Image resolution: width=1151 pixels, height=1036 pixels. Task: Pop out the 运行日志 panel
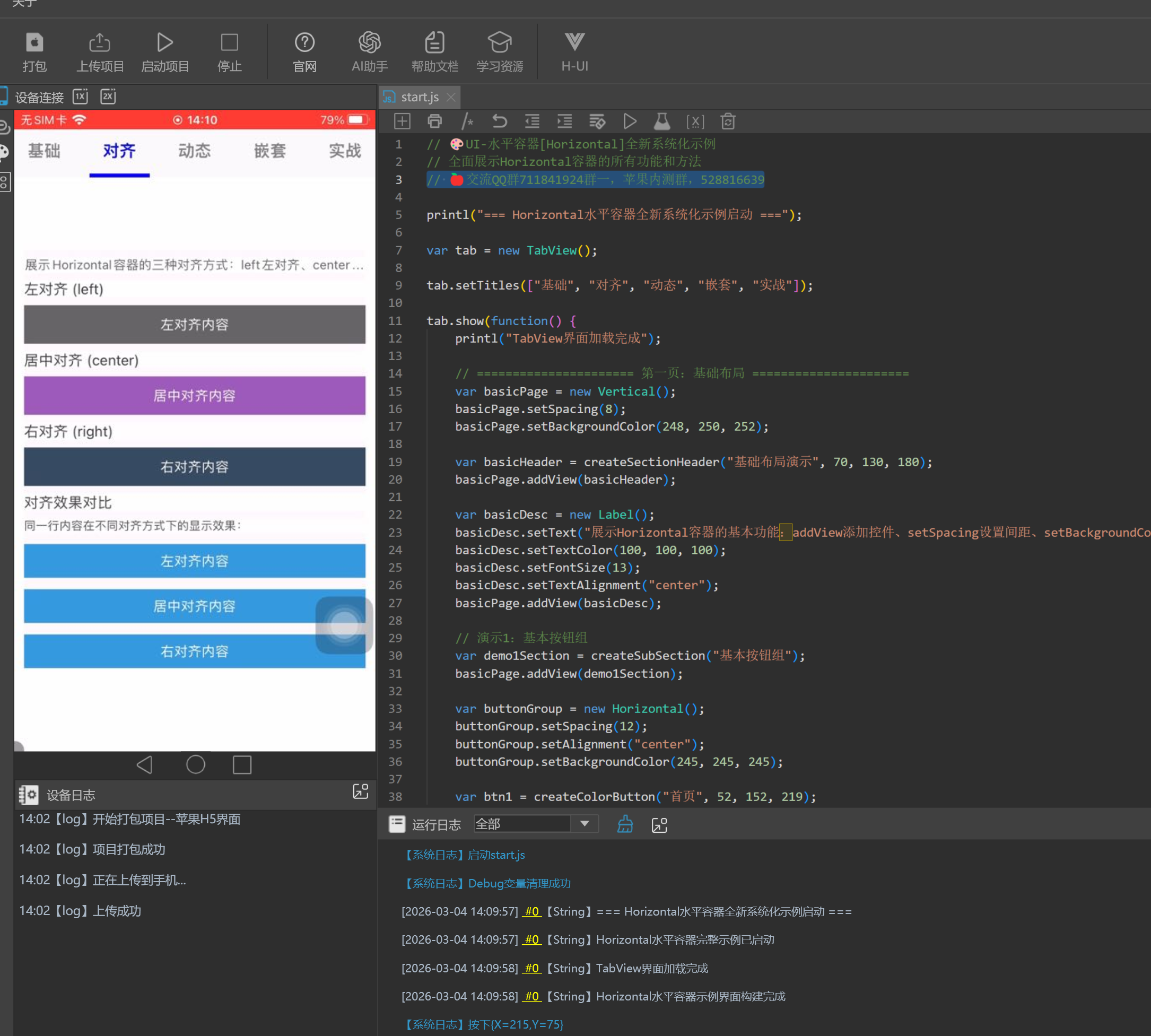point(659,825)
